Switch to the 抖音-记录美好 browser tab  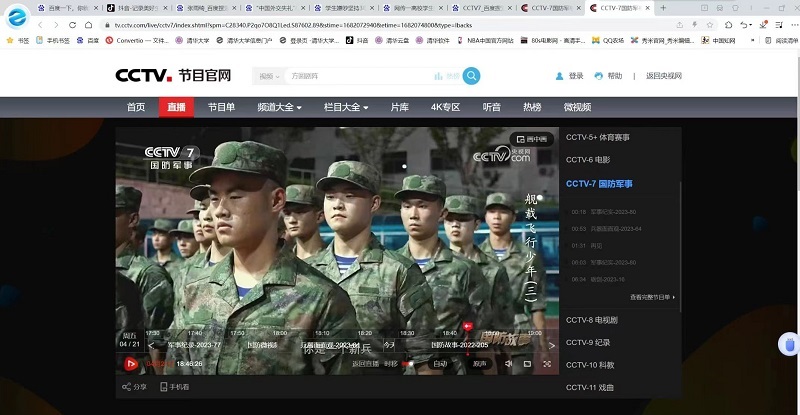(136, 8)
